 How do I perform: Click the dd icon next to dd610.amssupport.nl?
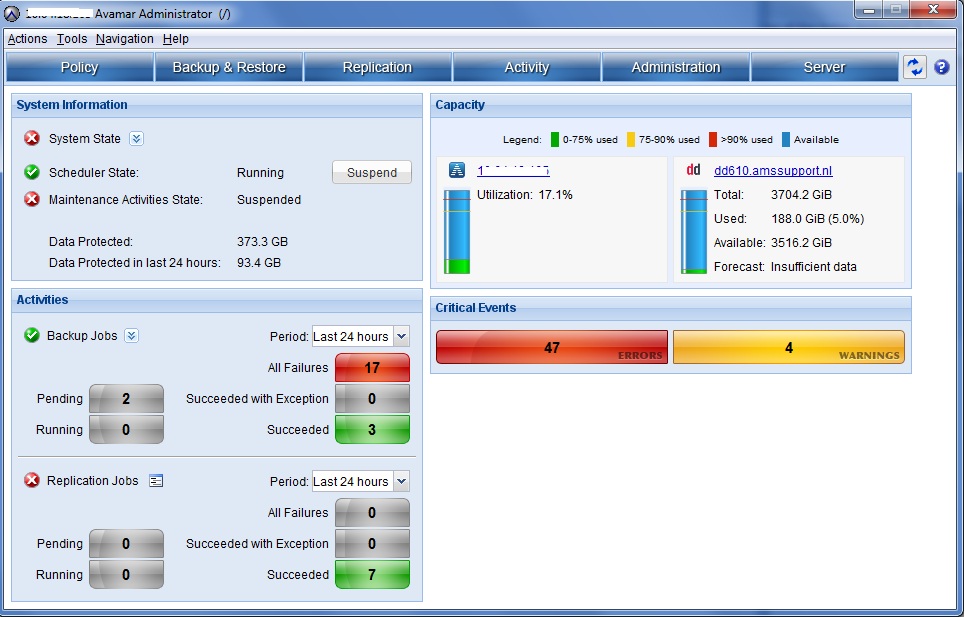693,169
